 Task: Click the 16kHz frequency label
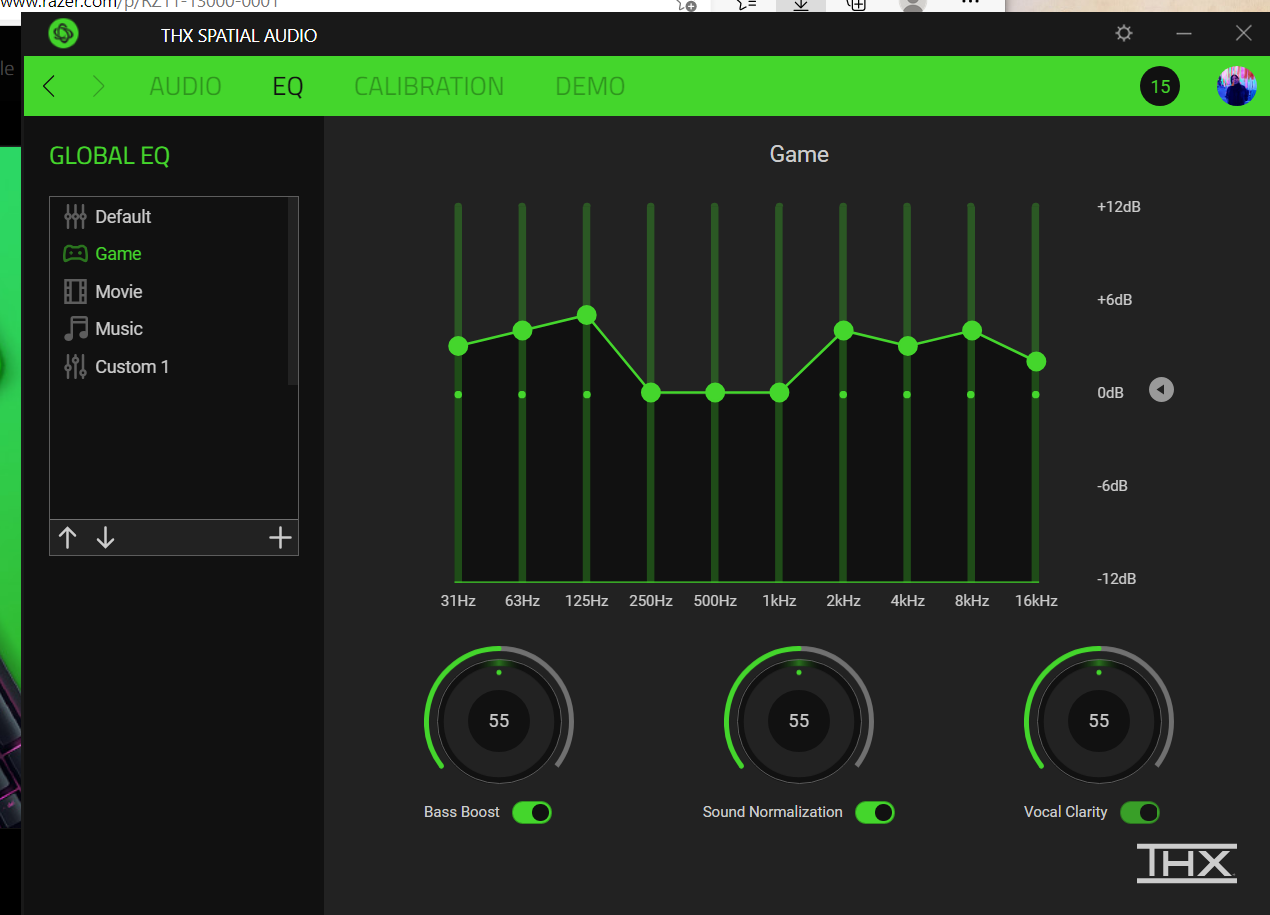(1036, 601)
